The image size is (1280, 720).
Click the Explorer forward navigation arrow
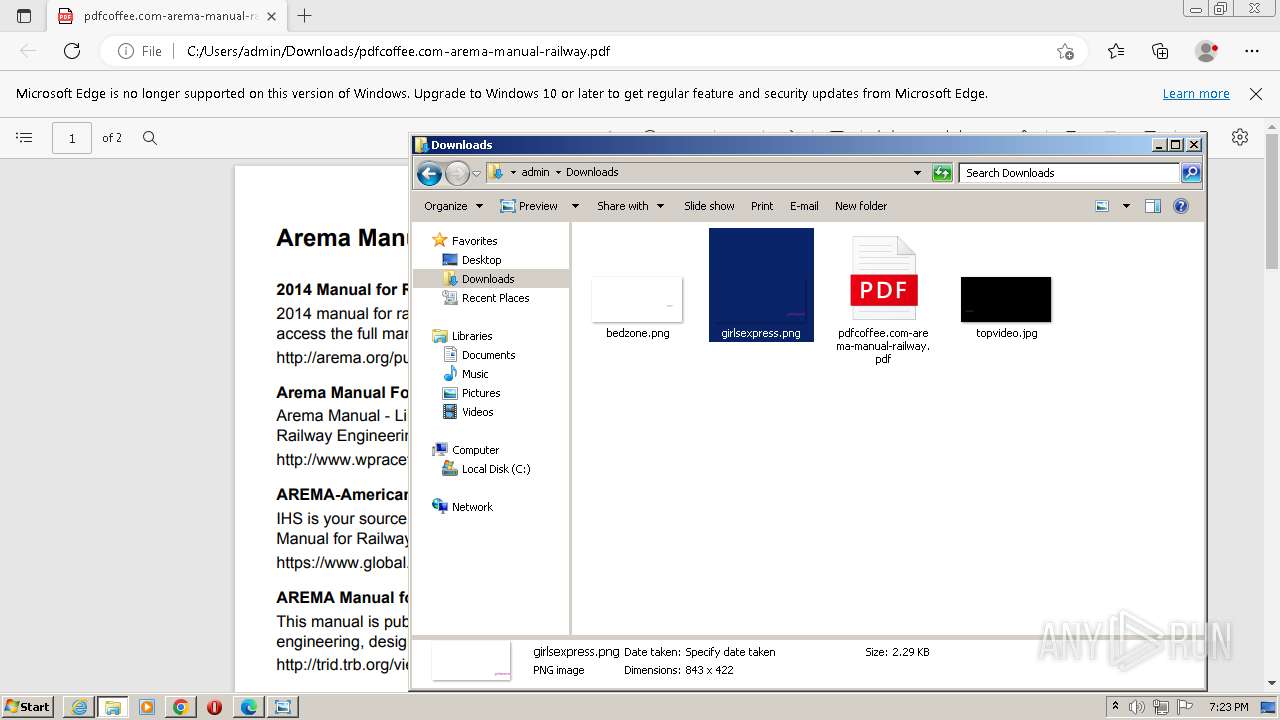click(x=457, y=173)
